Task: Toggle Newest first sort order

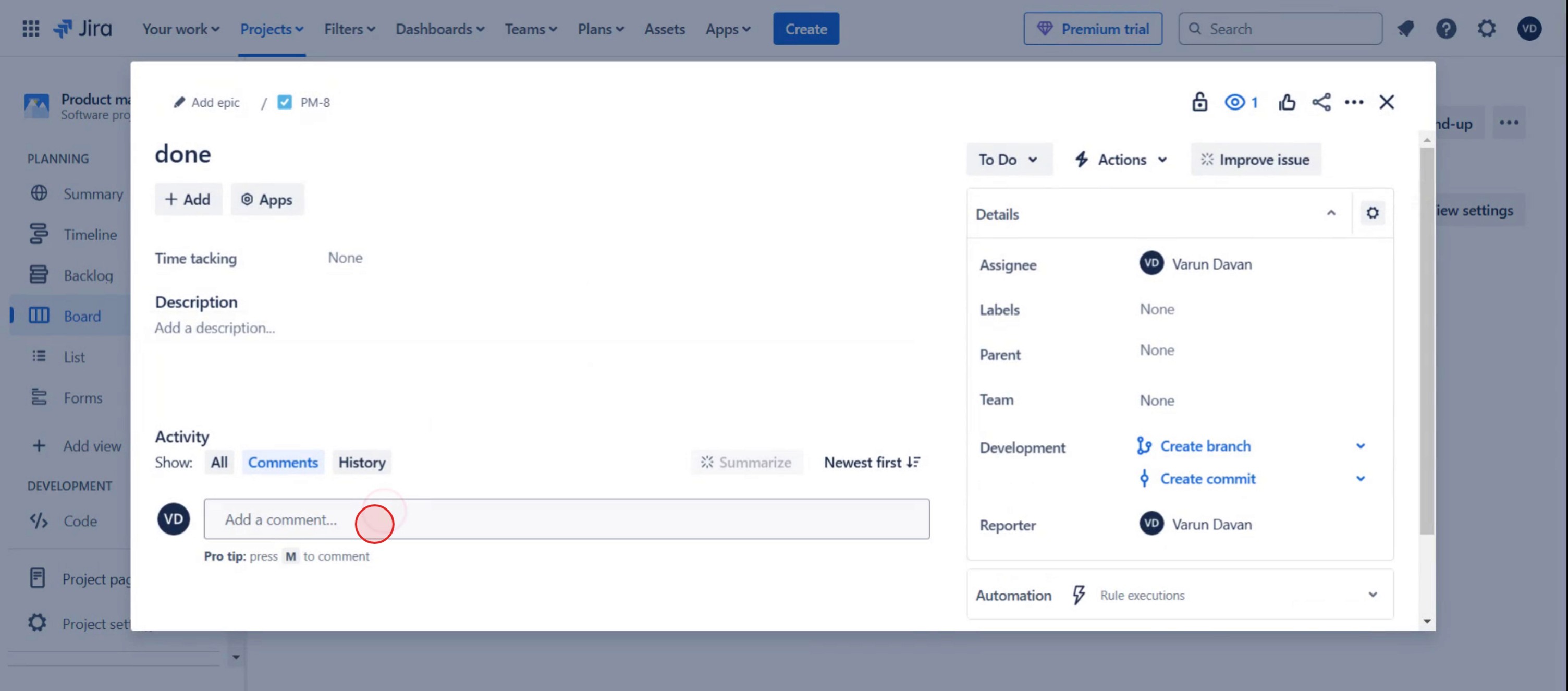Action: click(x=872, y=463)
